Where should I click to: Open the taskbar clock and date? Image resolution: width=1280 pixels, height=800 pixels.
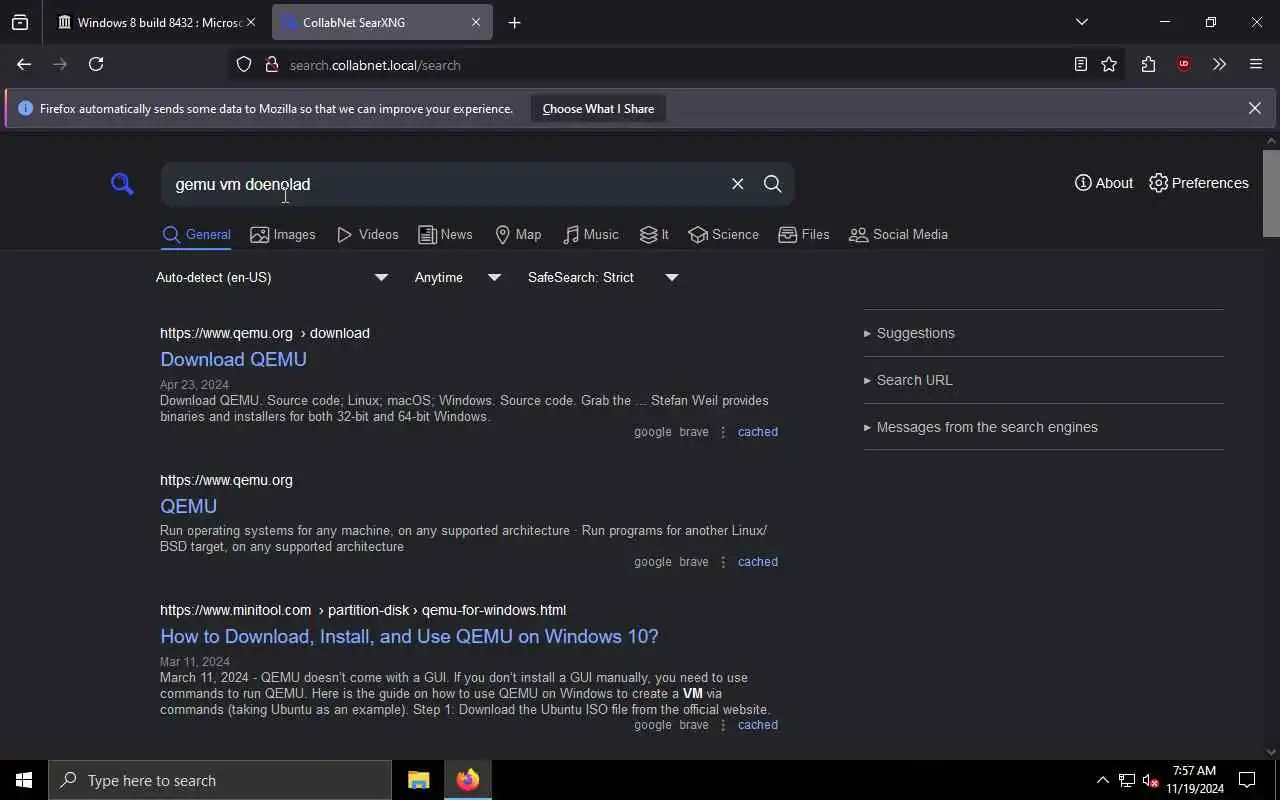[1194, 780]
